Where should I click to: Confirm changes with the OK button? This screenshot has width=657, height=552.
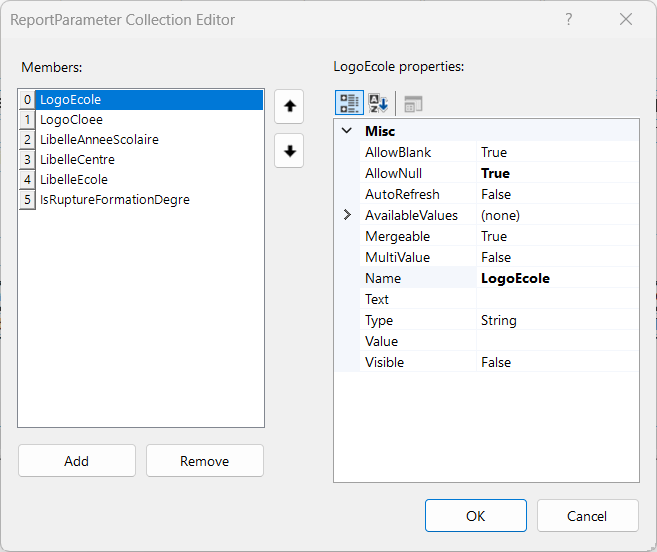tap(476, 516)
